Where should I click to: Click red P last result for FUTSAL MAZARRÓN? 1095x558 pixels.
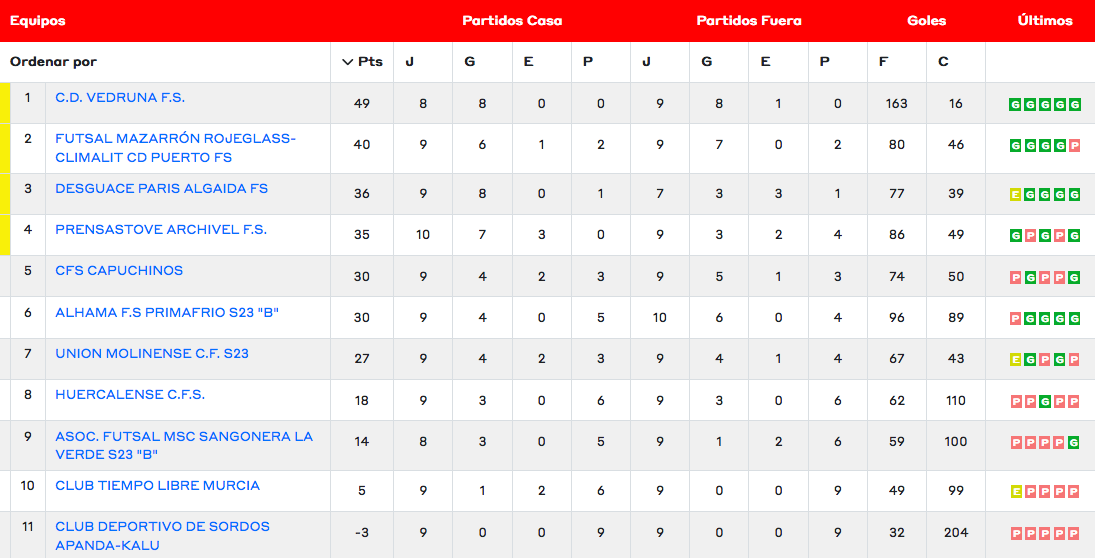(1075, 146)
